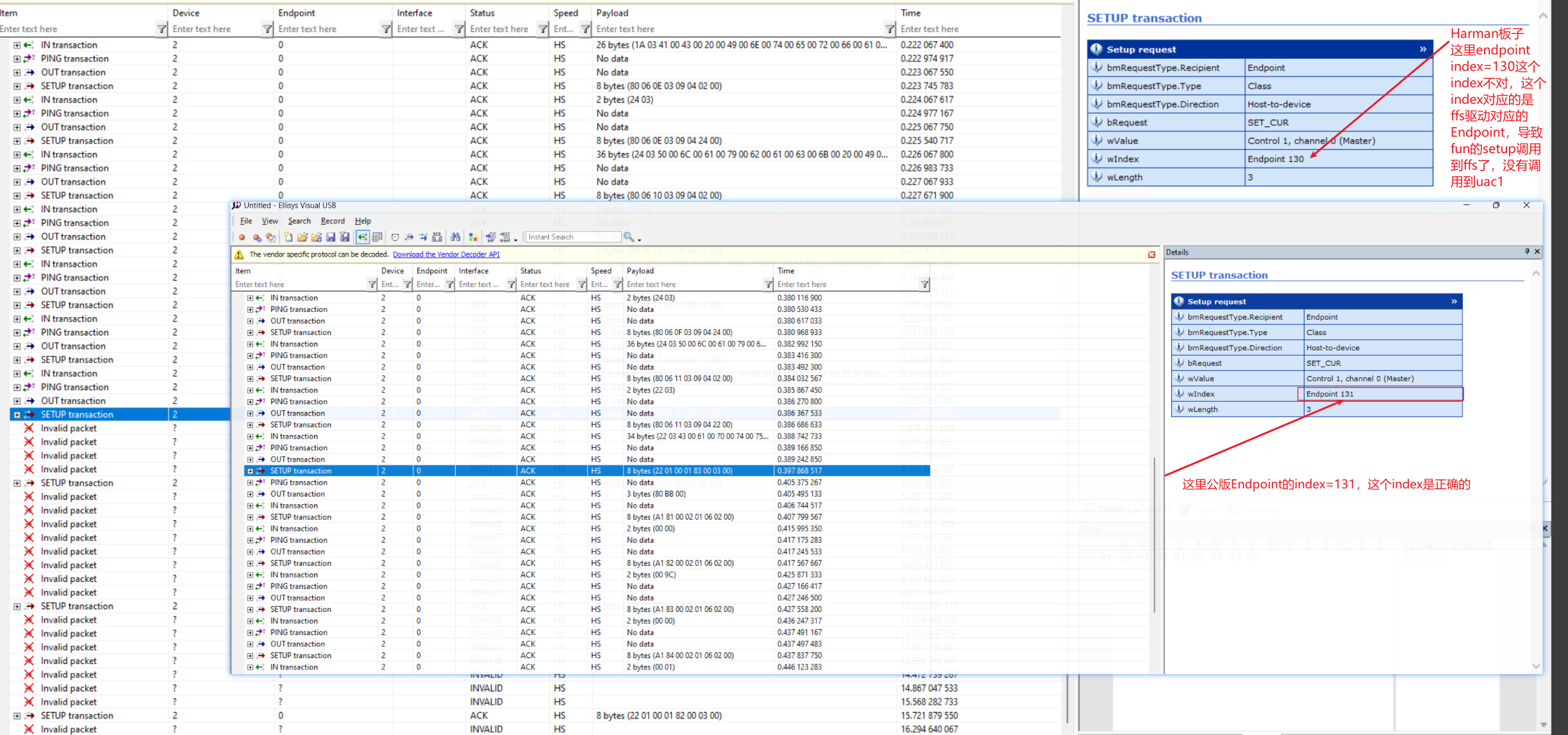This screenshot has height=735, width=1568.
Task: Expand background IN transaction at 0.222 067 400
Action: click(x=17, y=45)
